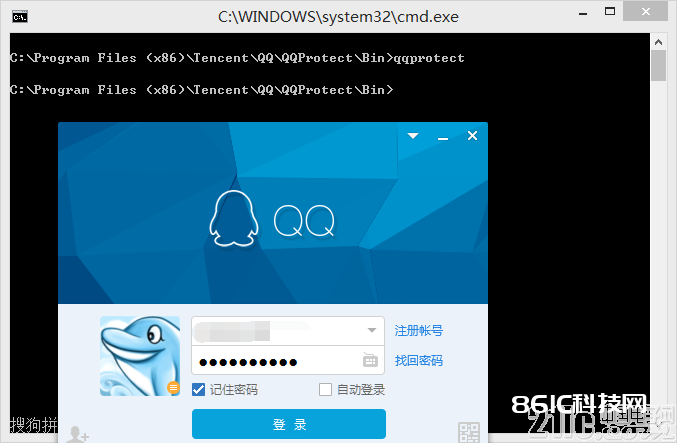Click the QQ penguin logo

[x=234, y=218]
